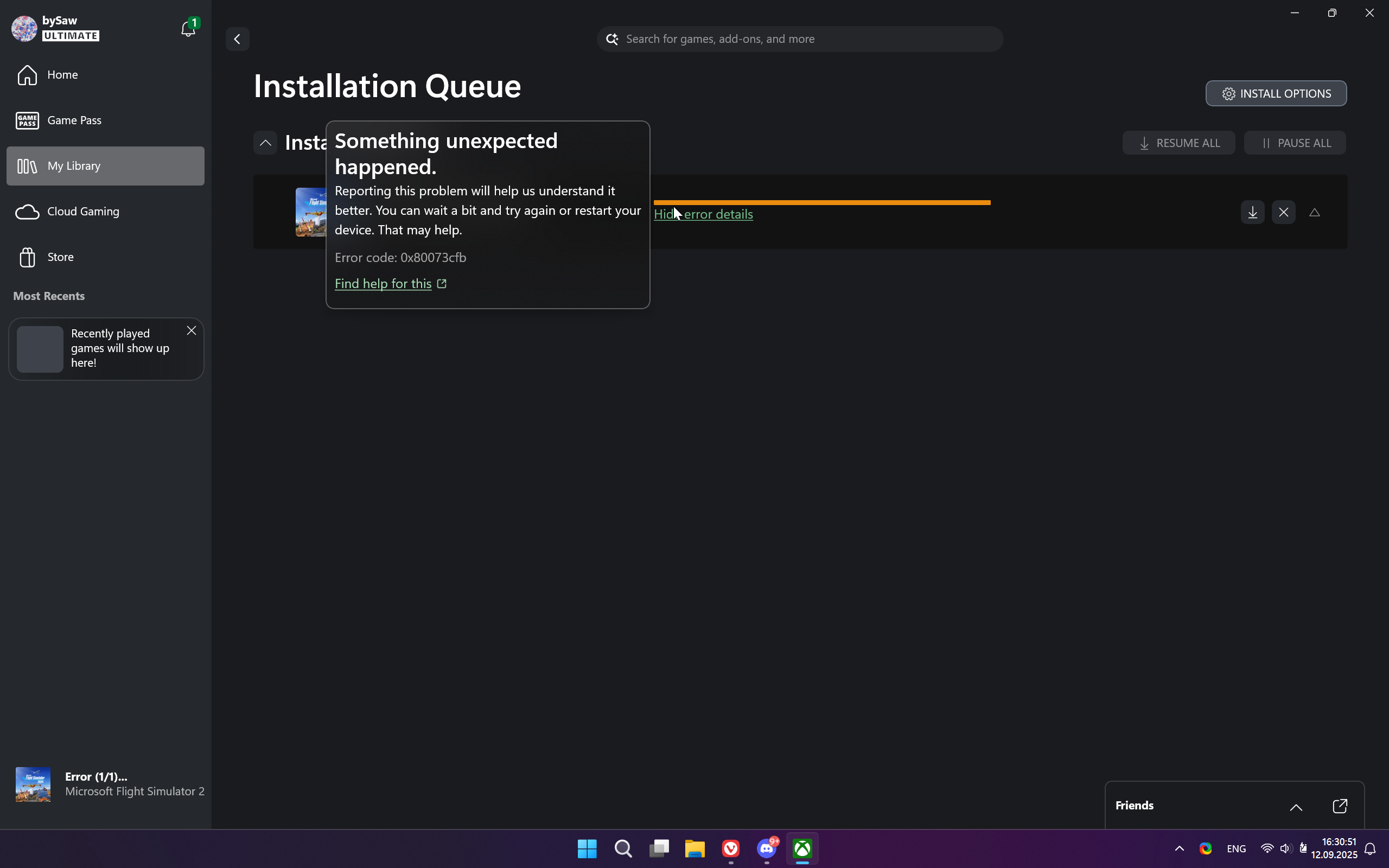Viewport: 1389px width, 868px height.
Task: Show hidden system tray icons
Action: [1180, 848]
